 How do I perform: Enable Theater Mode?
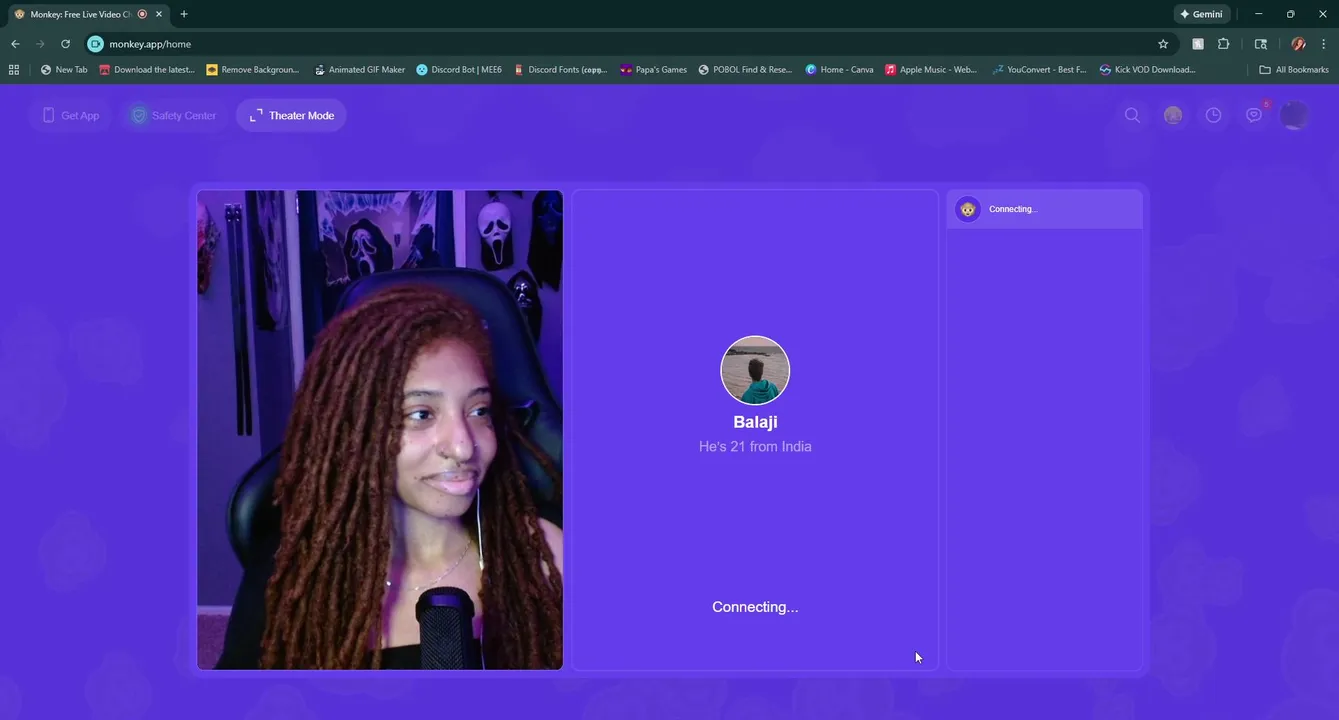click(292, 115)
